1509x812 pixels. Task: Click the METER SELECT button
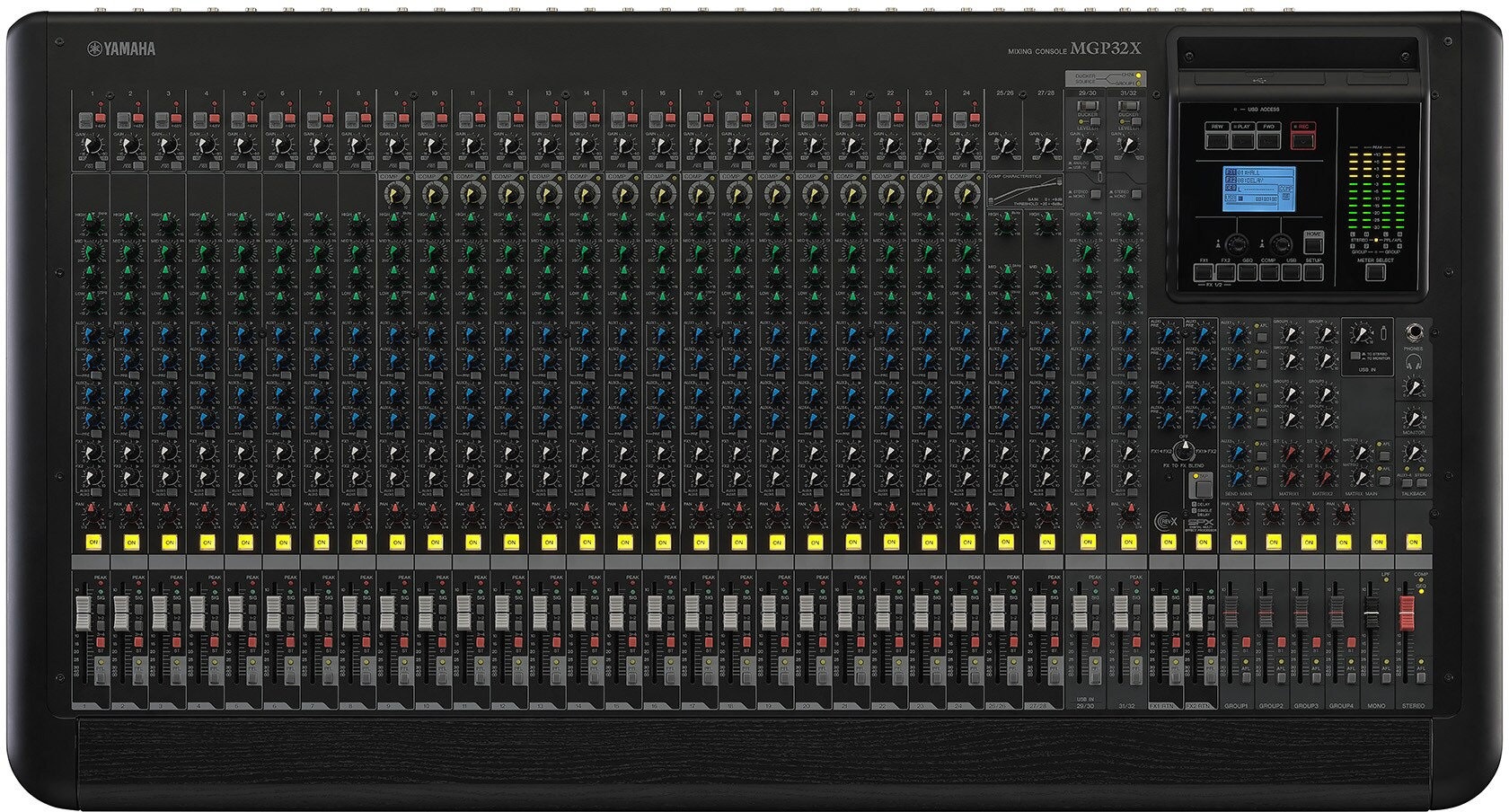pyautogui.click(x=1374, y=270)
